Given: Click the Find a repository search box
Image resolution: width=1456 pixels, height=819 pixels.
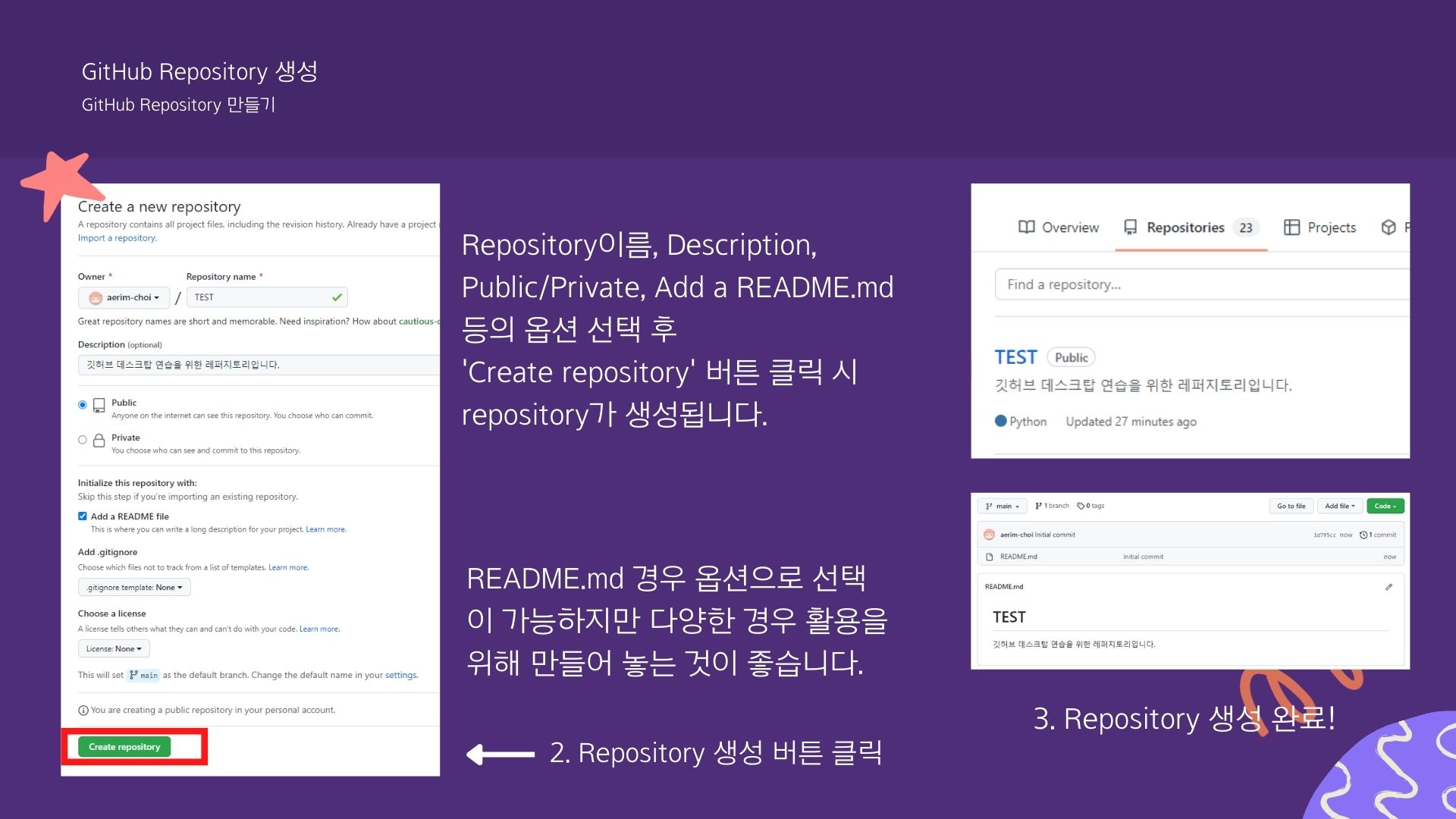Looking at the screenshot, I should [1202, 284].
